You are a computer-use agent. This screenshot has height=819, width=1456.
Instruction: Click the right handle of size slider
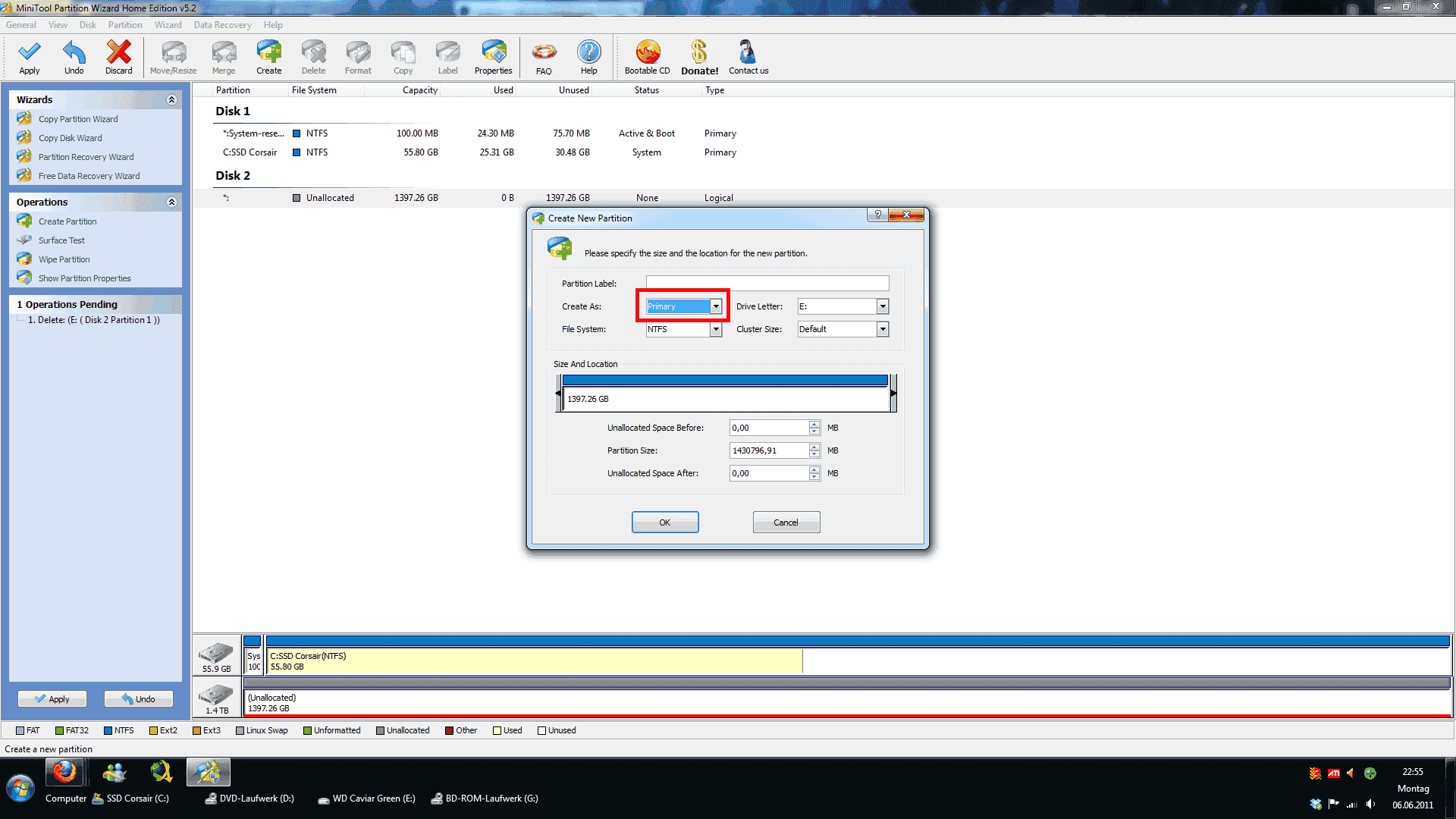pyautogui.click(x=893, y=393)
